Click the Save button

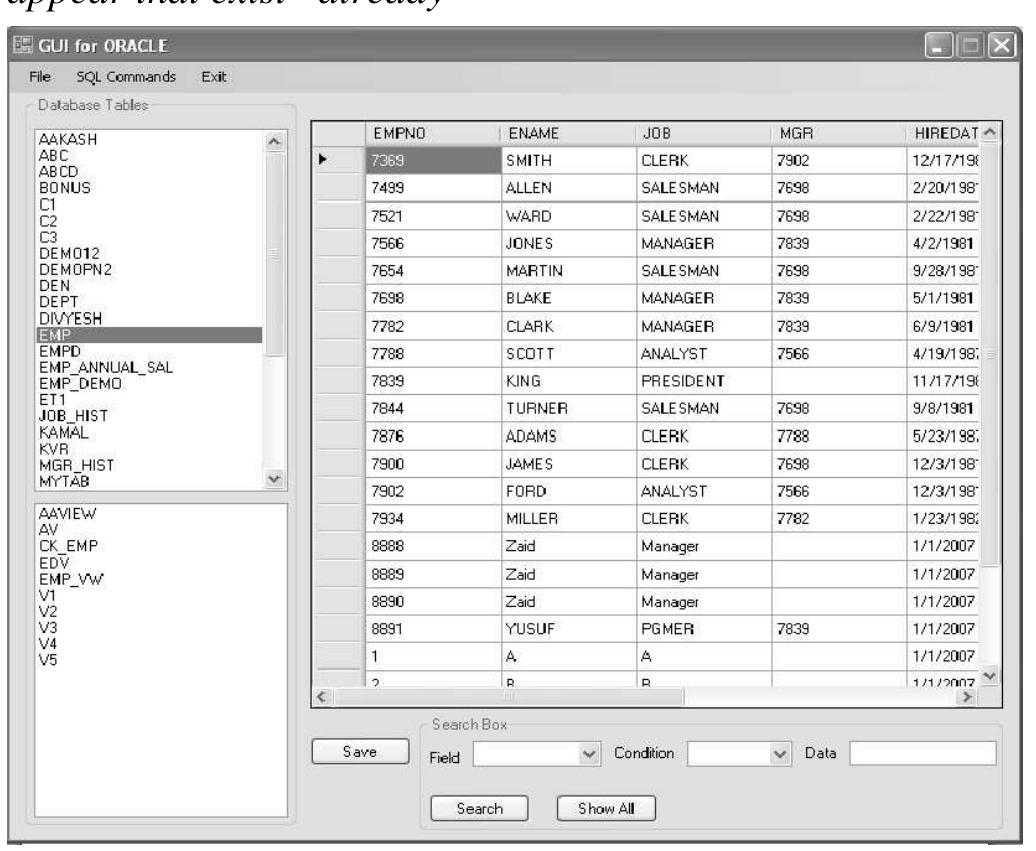[360, 752]
